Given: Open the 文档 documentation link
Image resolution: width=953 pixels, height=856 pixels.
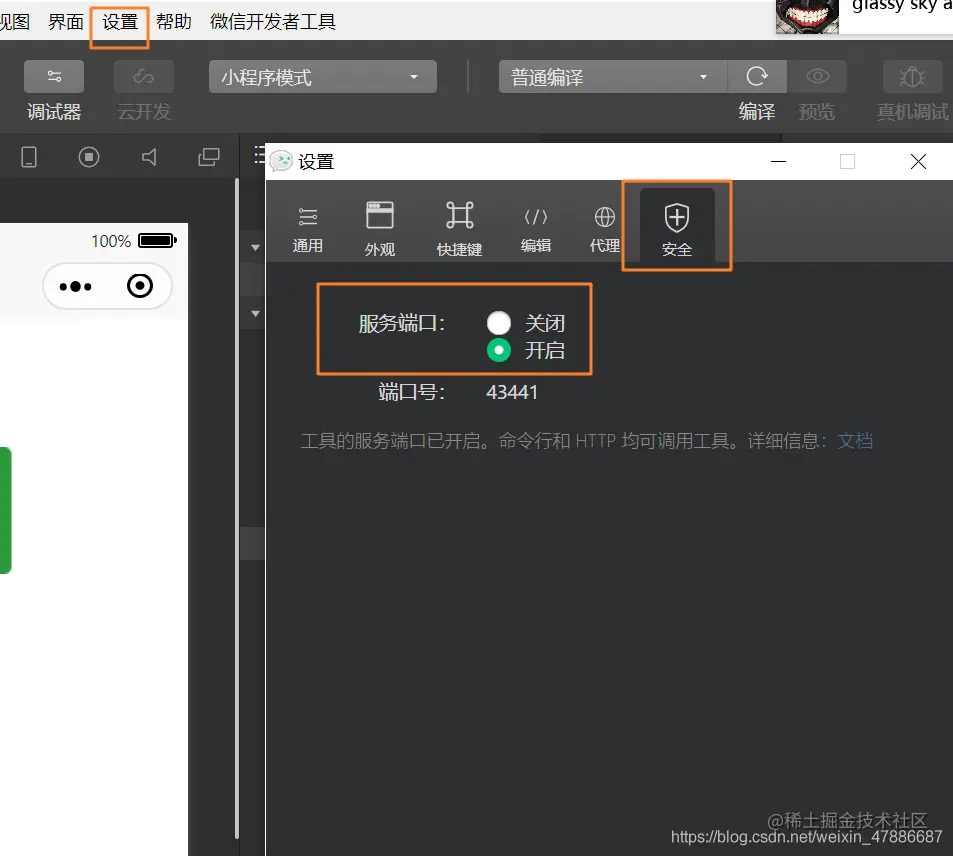Looking at the screenshot, I should pos(855,440).
